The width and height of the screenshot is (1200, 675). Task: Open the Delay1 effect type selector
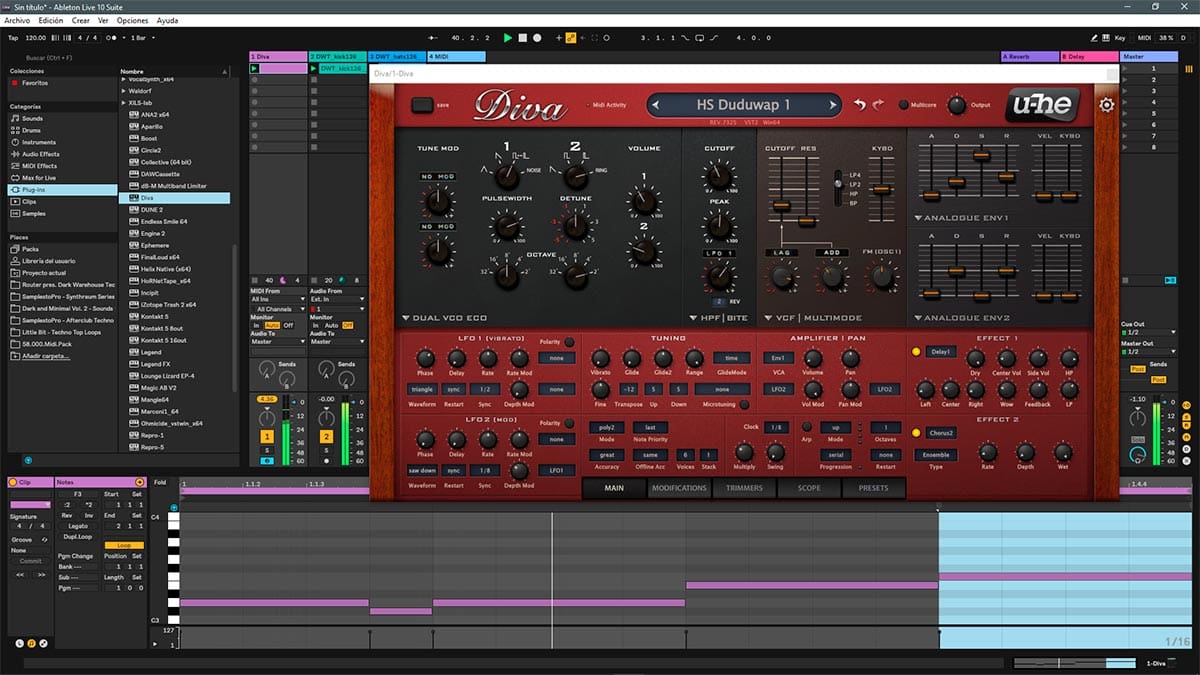940,352
